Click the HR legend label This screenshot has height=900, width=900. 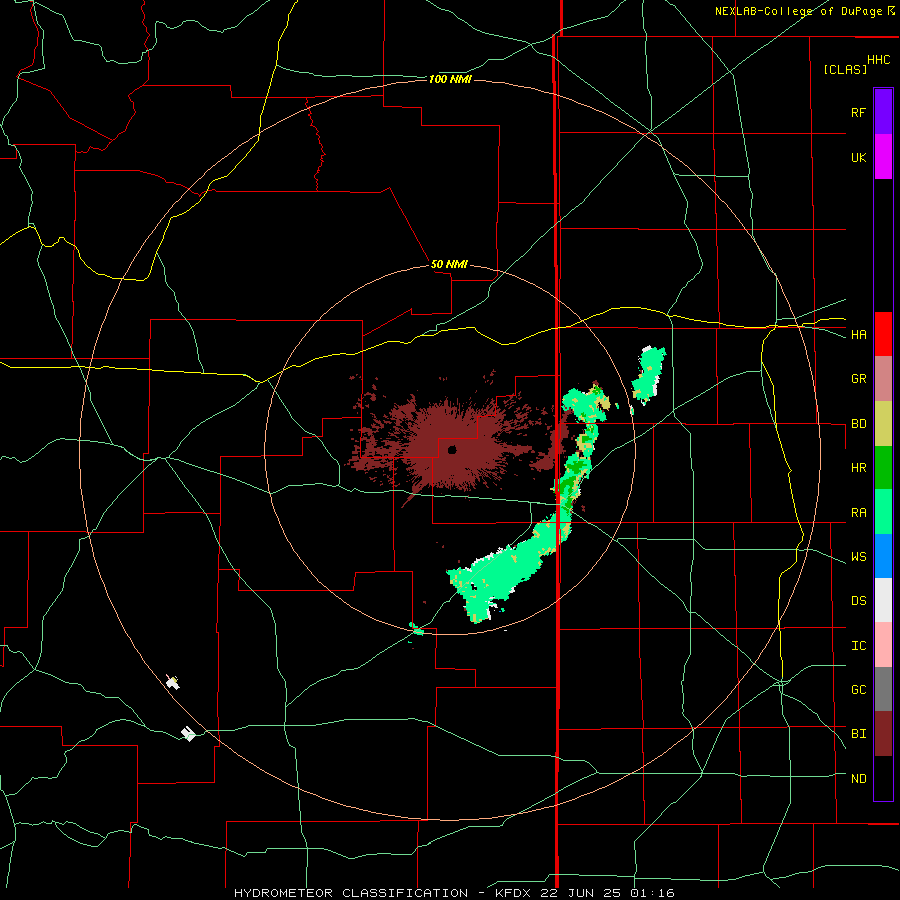(x=858, y=468)
